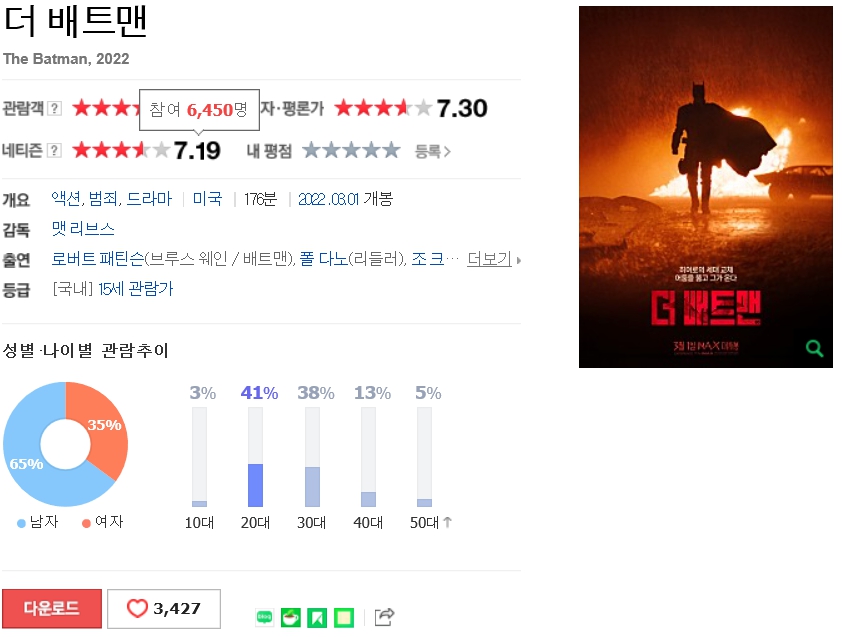Click the green bookmark share icon
The image size is (842, 637).
(317, 618)
